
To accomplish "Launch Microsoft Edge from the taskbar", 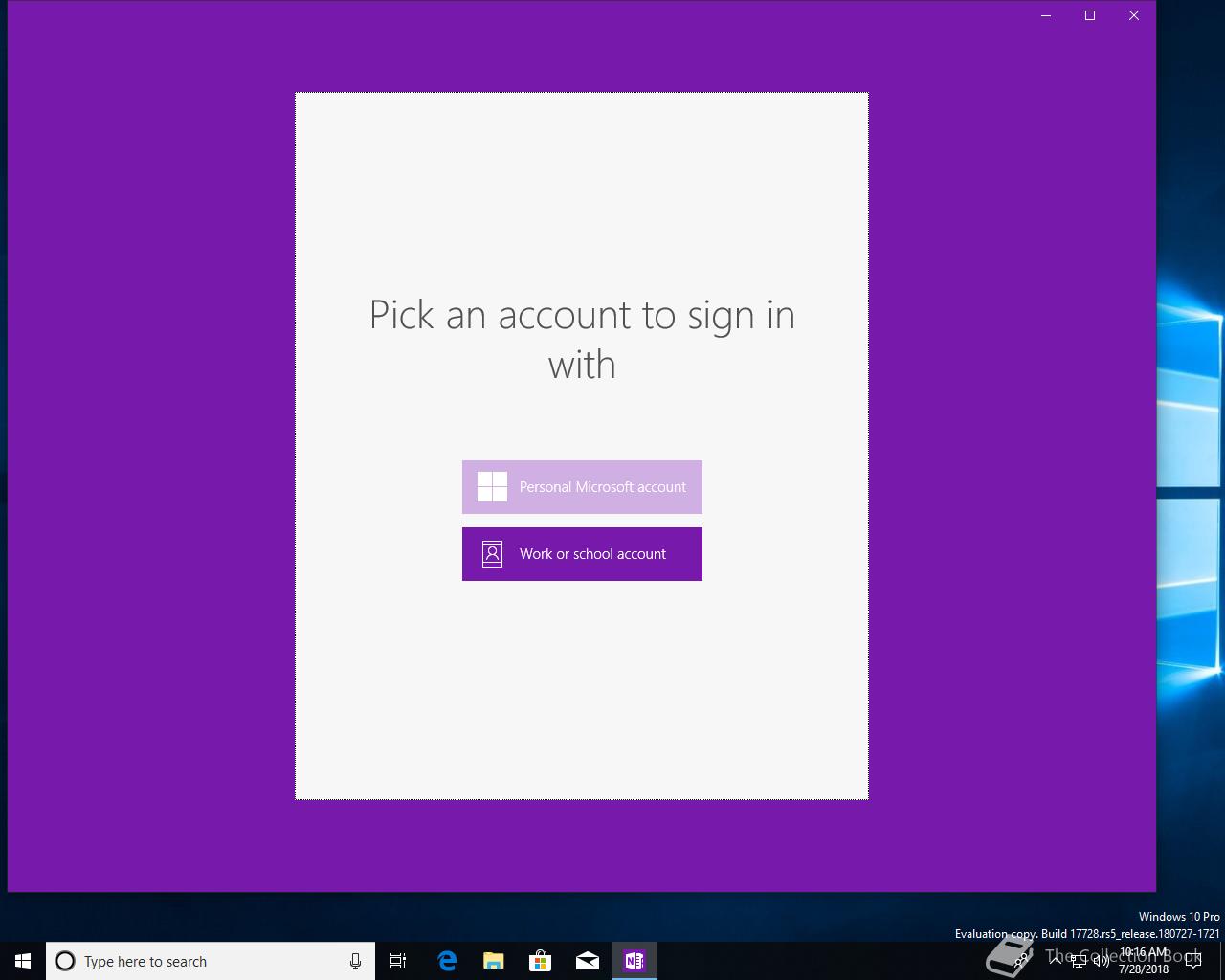I will (x=447, y=961).
